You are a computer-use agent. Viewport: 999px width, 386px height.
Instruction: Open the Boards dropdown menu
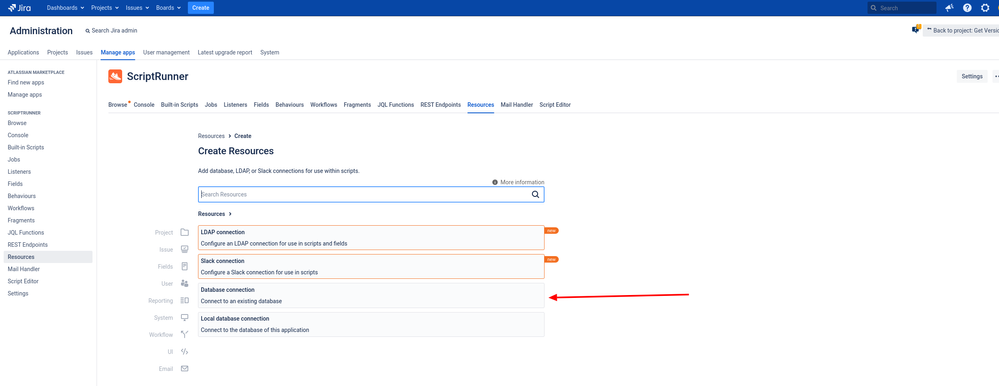pyautogui.click(x=168, y=8)
